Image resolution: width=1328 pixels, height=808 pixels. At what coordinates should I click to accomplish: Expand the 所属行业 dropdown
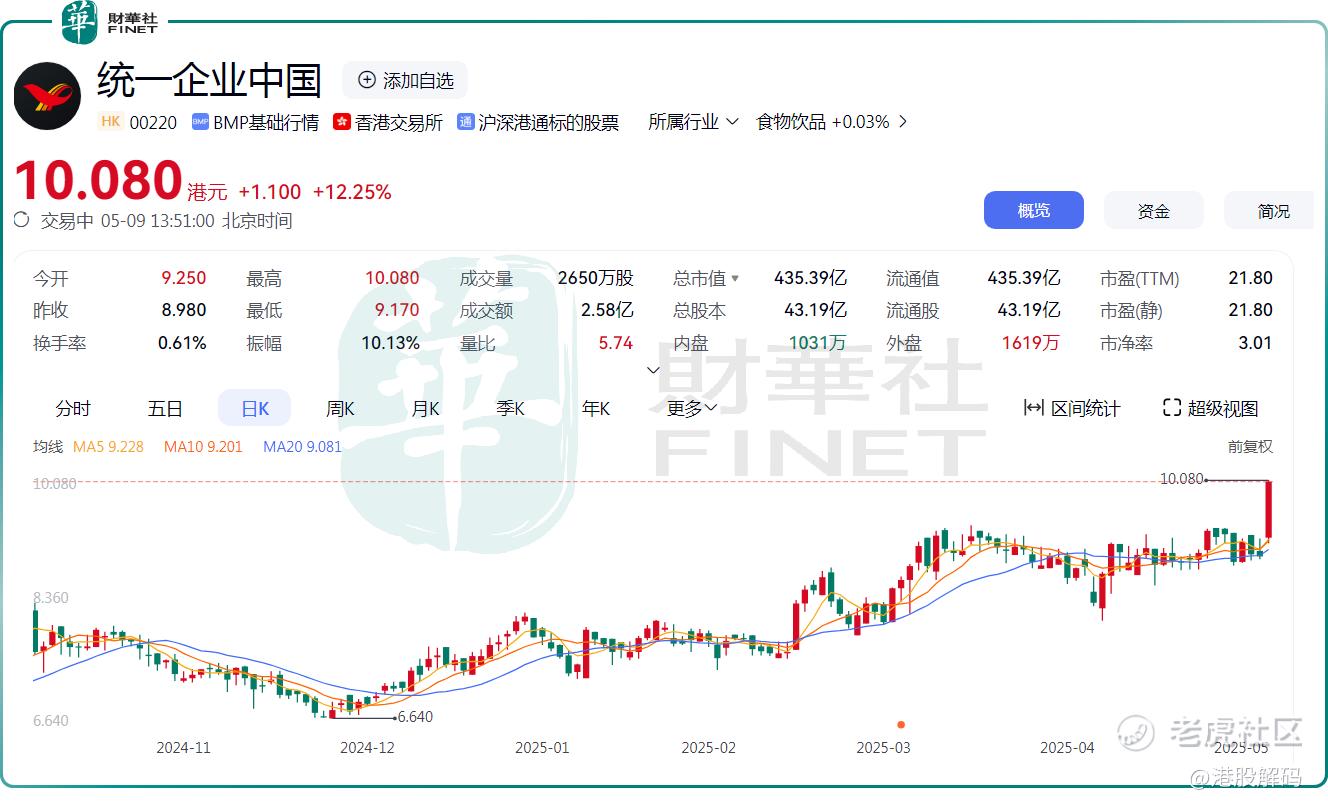point(693,122)
